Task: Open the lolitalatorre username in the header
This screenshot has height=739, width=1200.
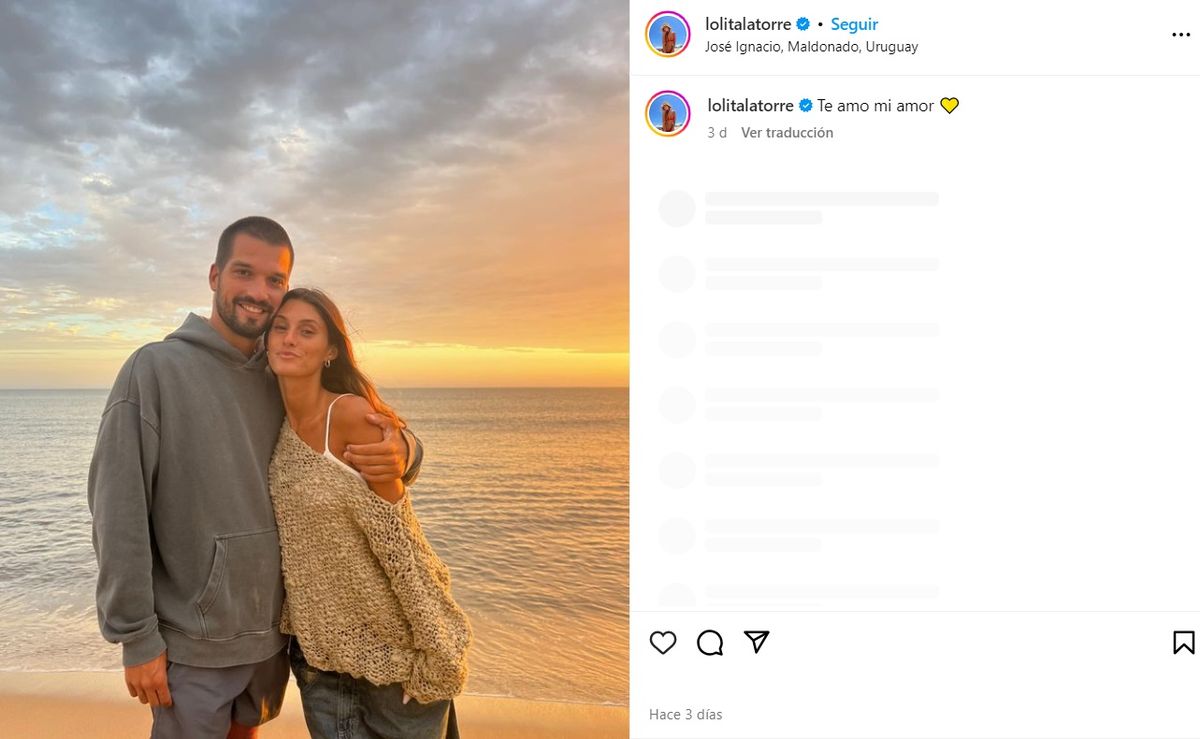Action: [x=748, y=24]
